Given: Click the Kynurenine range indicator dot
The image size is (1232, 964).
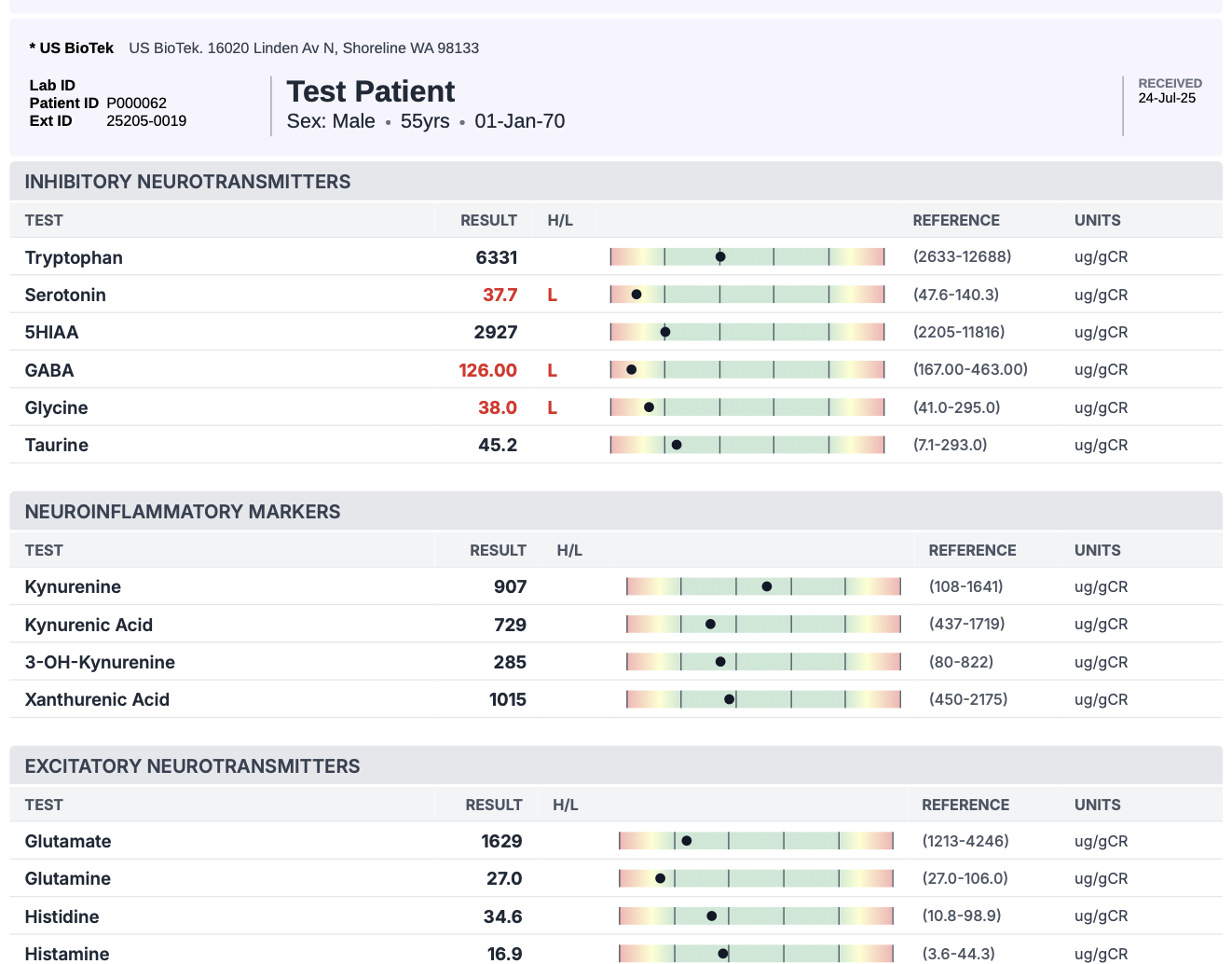Looking at the screenshot, I should [x=767, y=586].
